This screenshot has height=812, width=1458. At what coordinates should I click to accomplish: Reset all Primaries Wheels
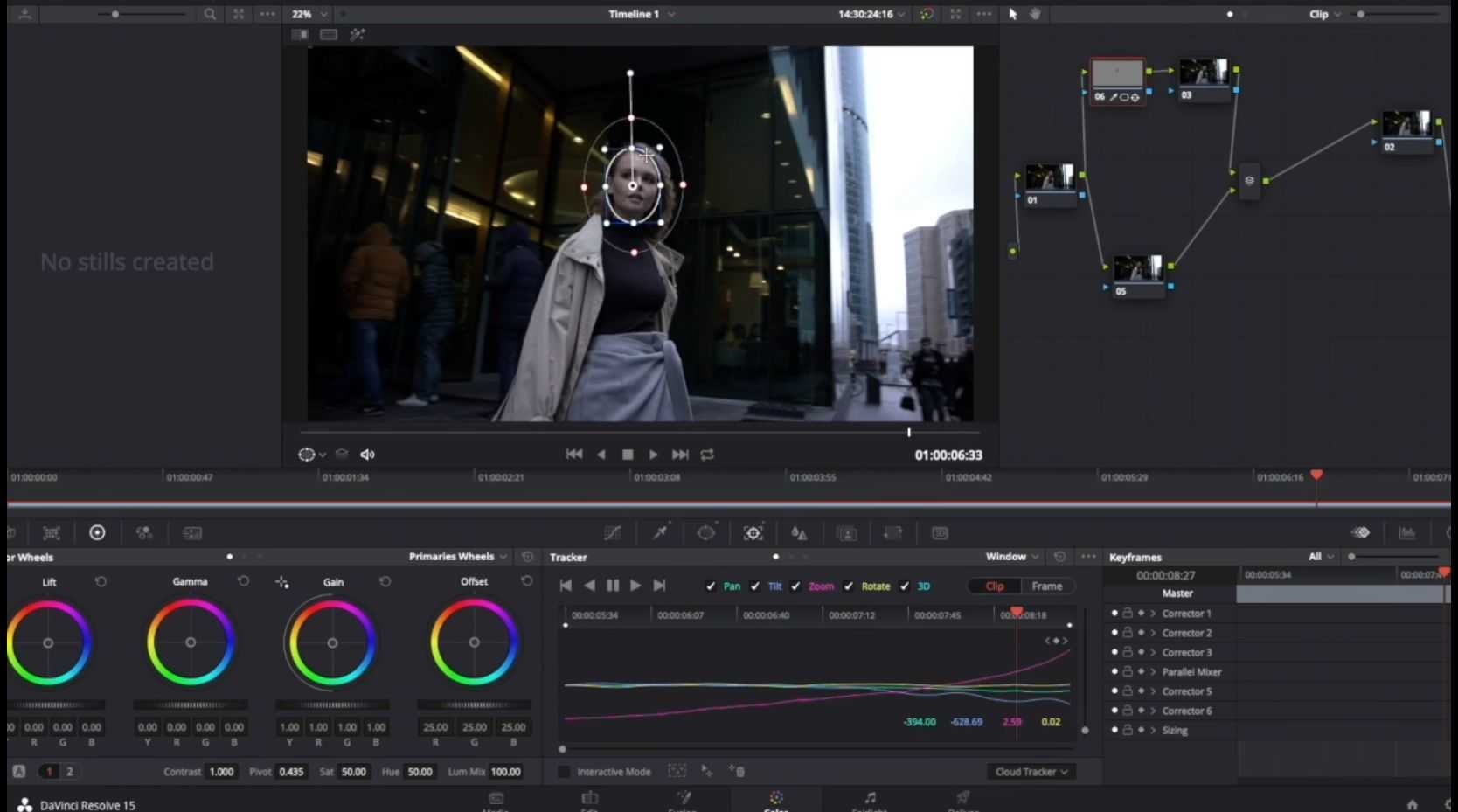[x=527, y=557]
